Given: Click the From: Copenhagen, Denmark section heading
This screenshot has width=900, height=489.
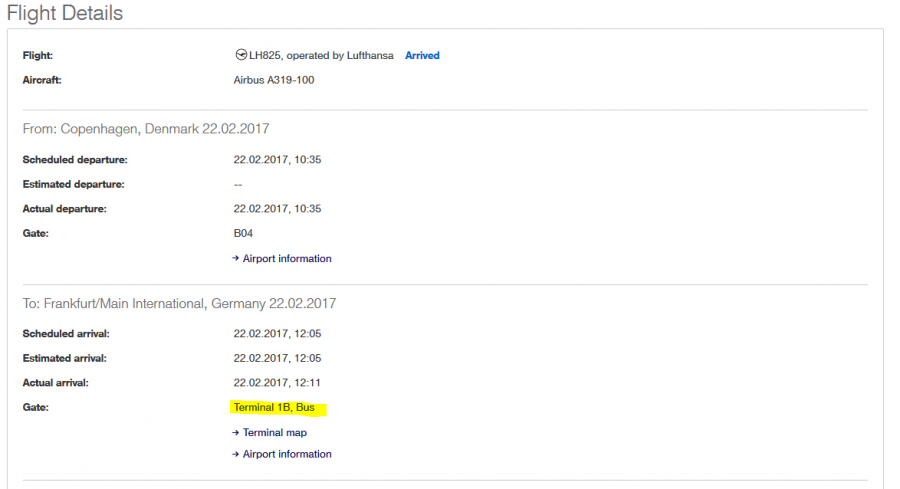Looking at the screenshot, I should [x=146, y=129].
